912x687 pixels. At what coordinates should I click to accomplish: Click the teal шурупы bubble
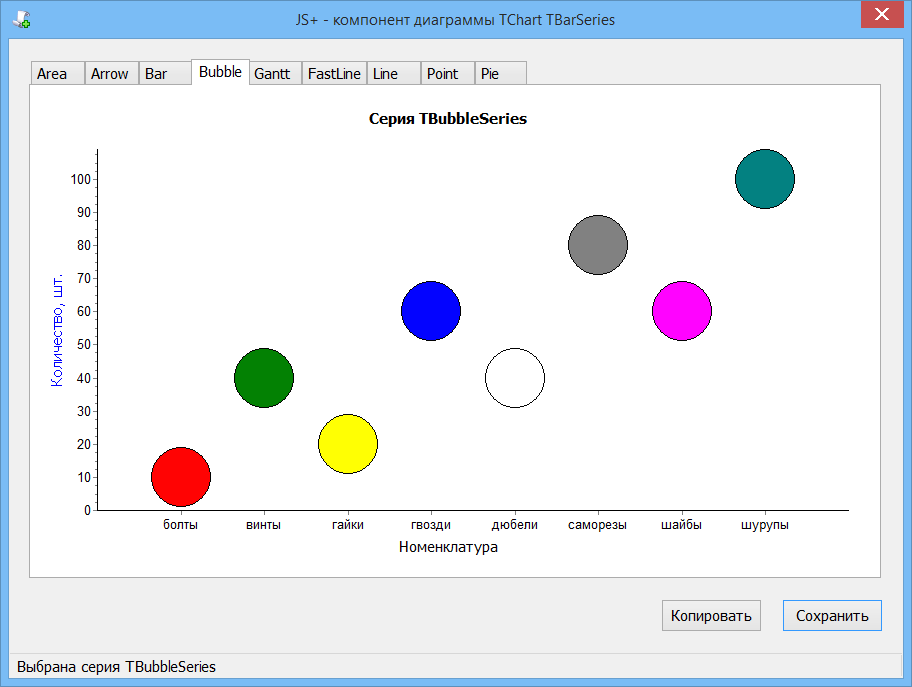(x=765, y=179)
